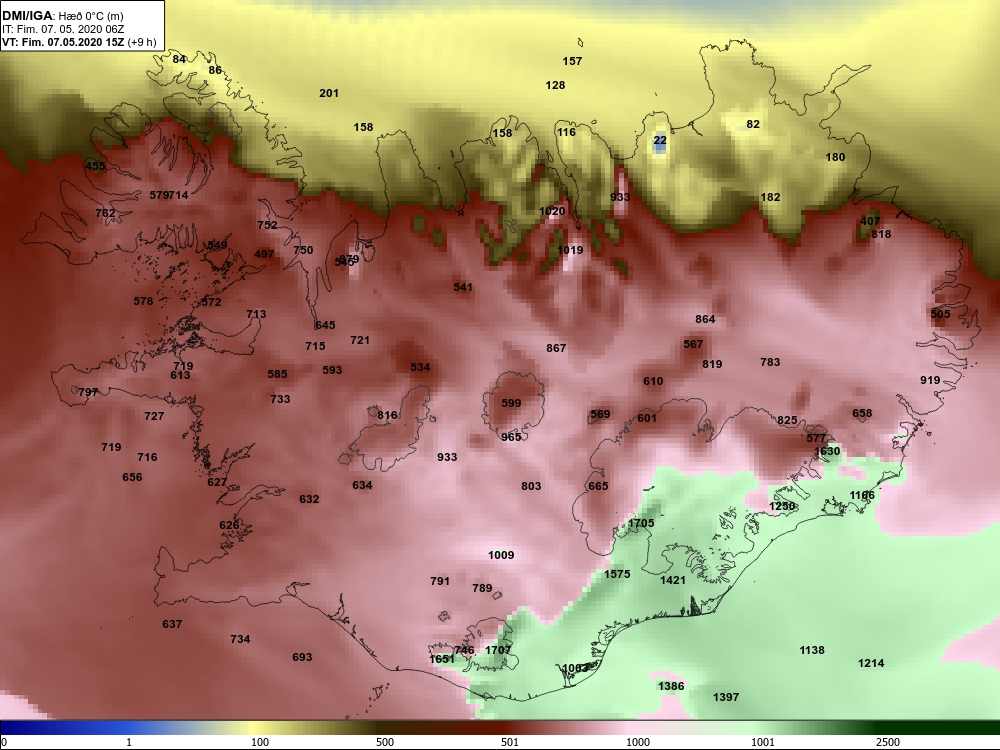
Task: Click the map value 1707
Action: point(498,650)
